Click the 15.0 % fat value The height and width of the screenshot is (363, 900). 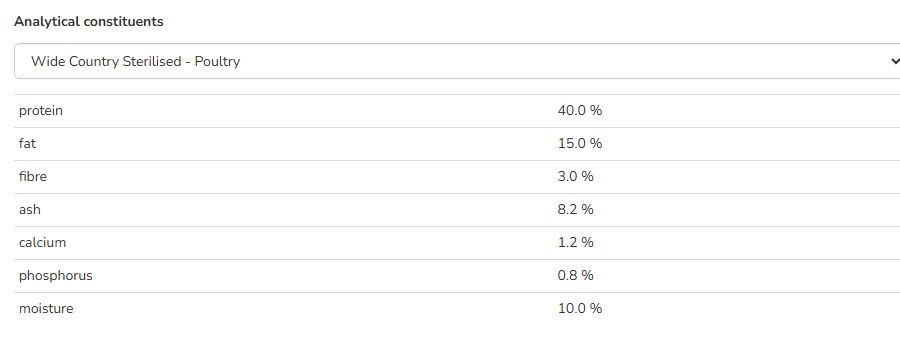pyautogui.click(x=580, y=144)
